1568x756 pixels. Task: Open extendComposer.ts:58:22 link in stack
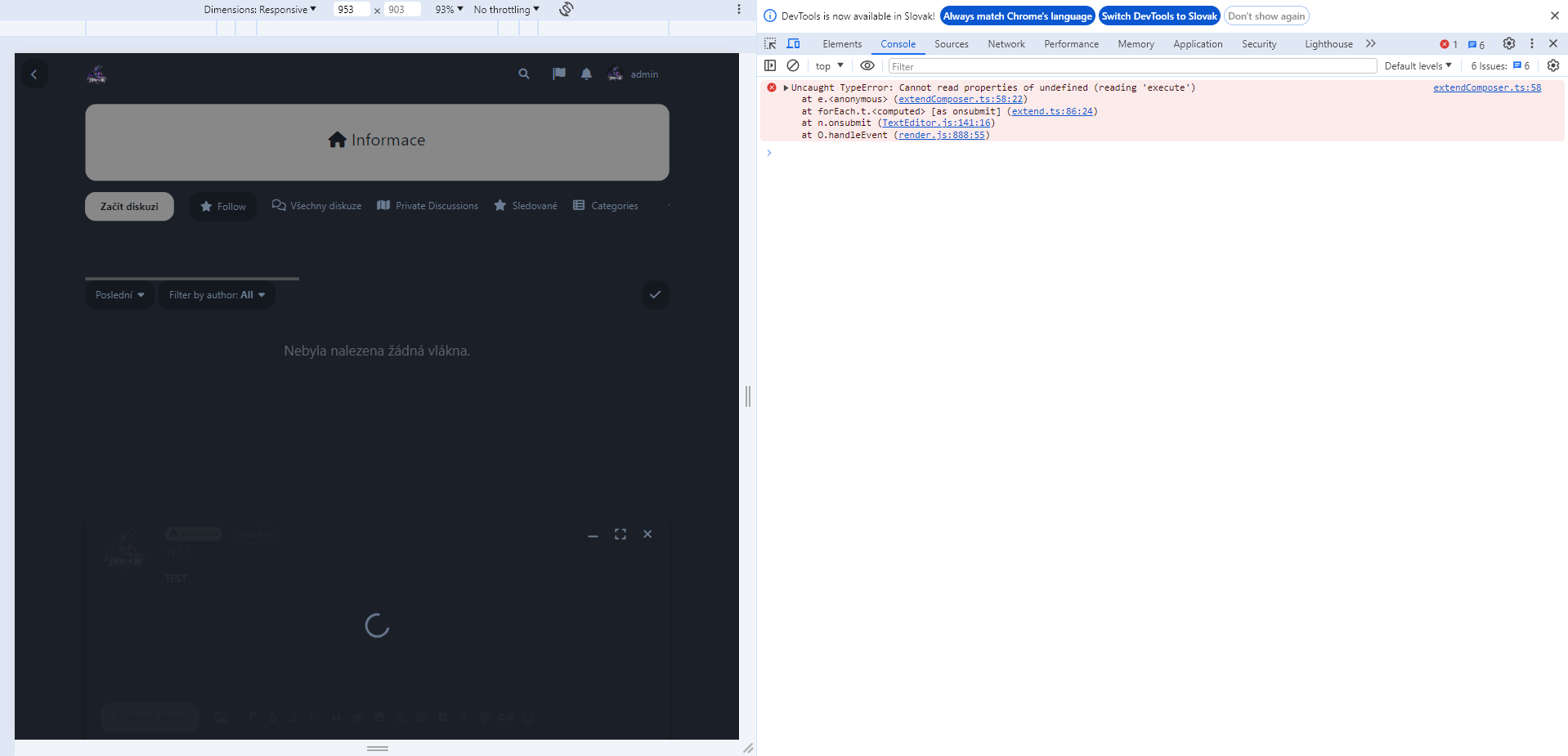(x=961, y=100)
